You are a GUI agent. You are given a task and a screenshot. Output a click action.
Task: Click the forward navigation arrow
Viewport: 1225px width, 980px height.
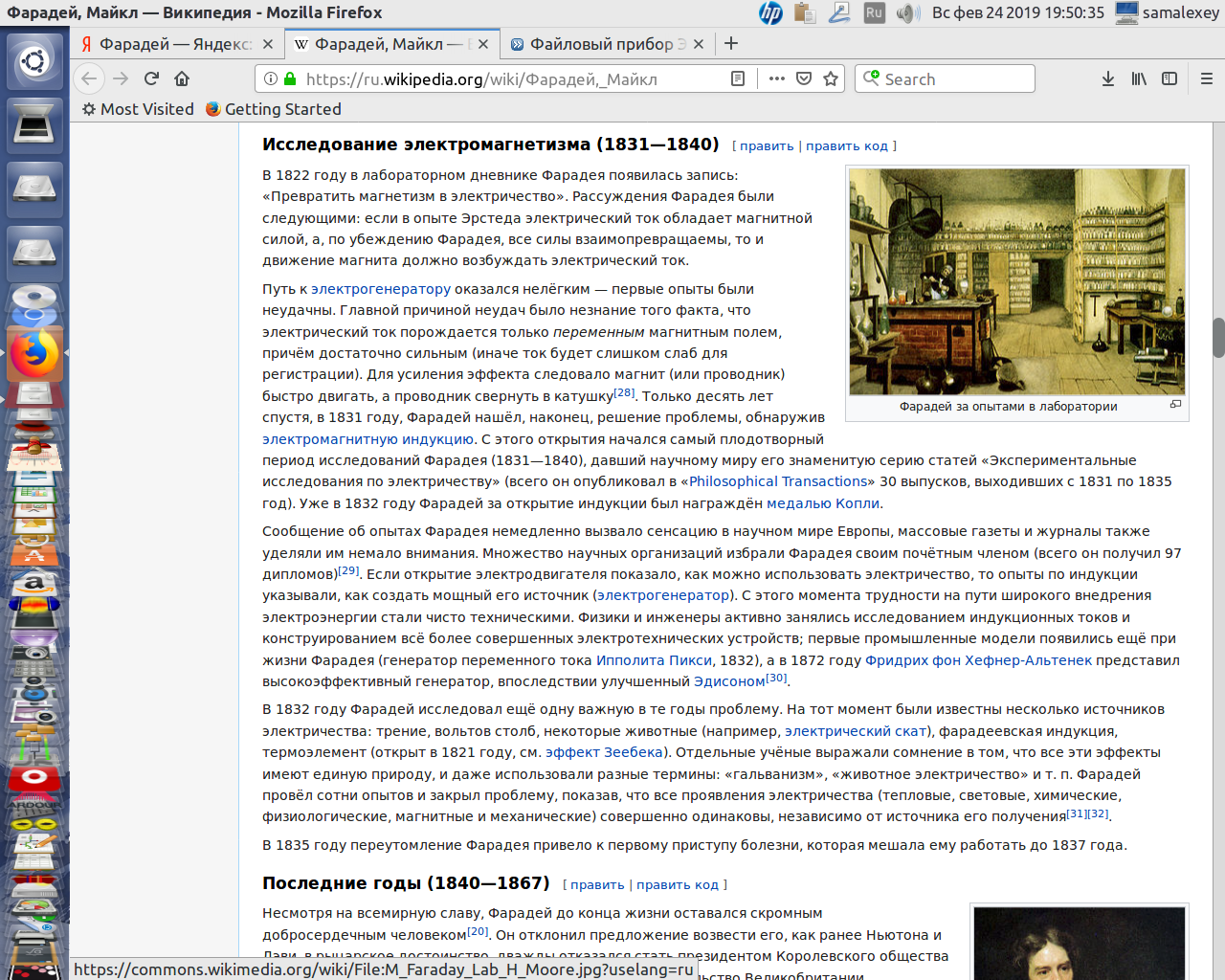pos(121,78)
